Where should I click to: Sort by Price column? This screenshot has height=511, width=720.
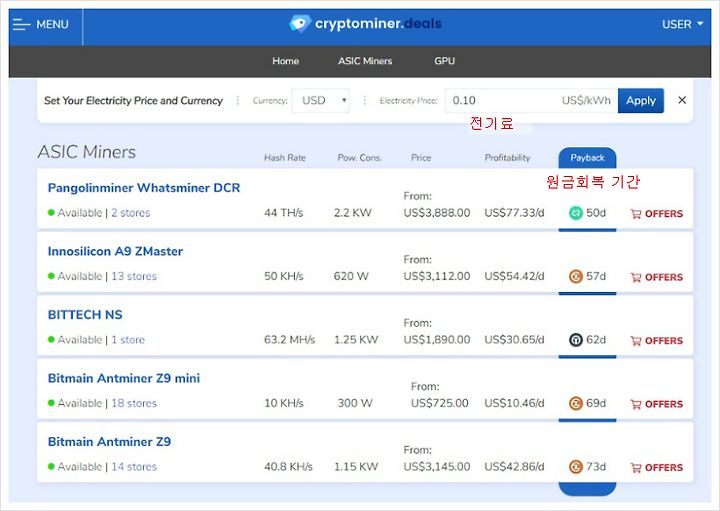click(421, 157)
